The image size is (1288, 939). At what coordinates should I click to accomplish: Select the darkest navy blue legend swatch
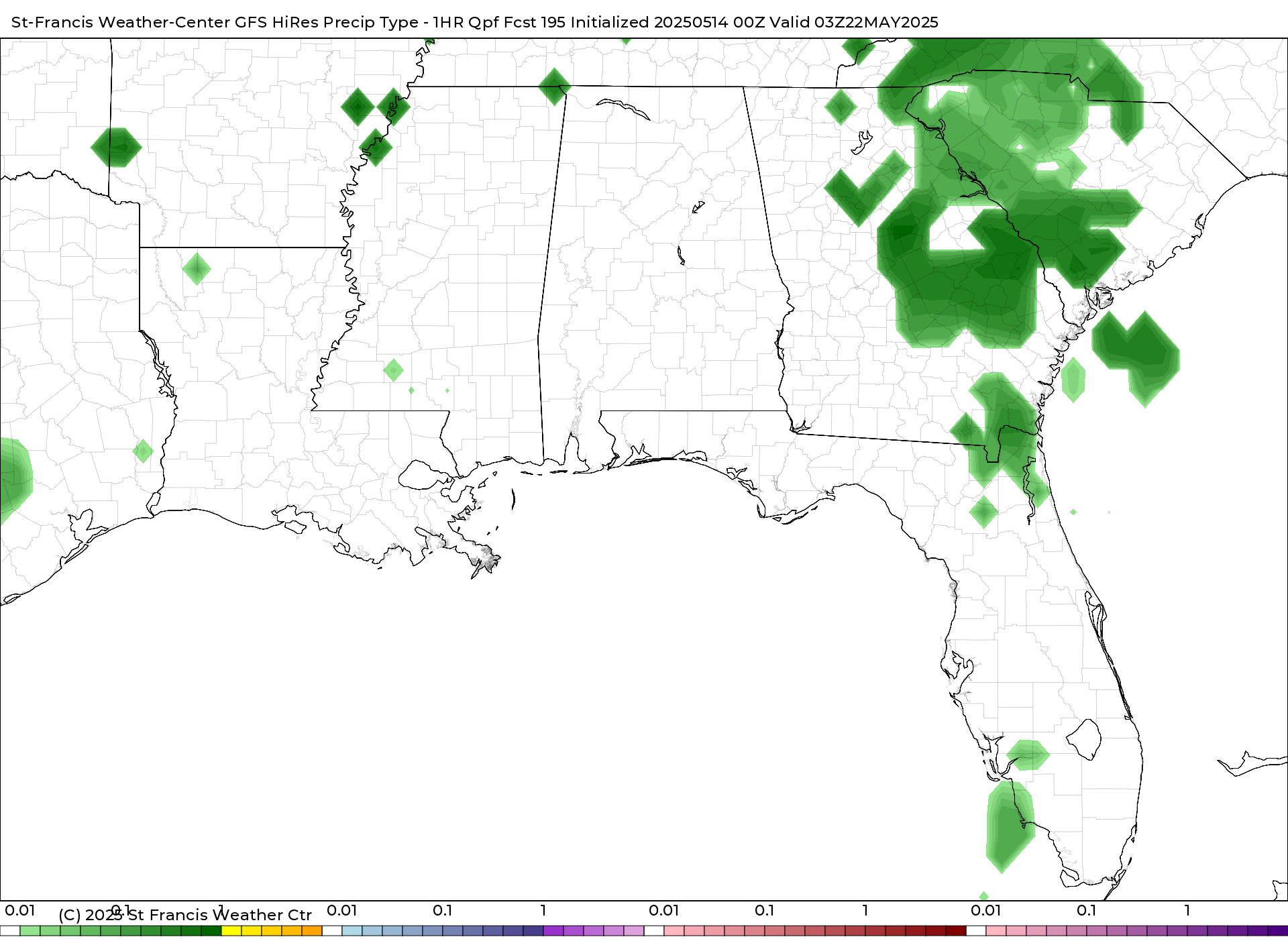pyautogui.click(x=533, y=931)
